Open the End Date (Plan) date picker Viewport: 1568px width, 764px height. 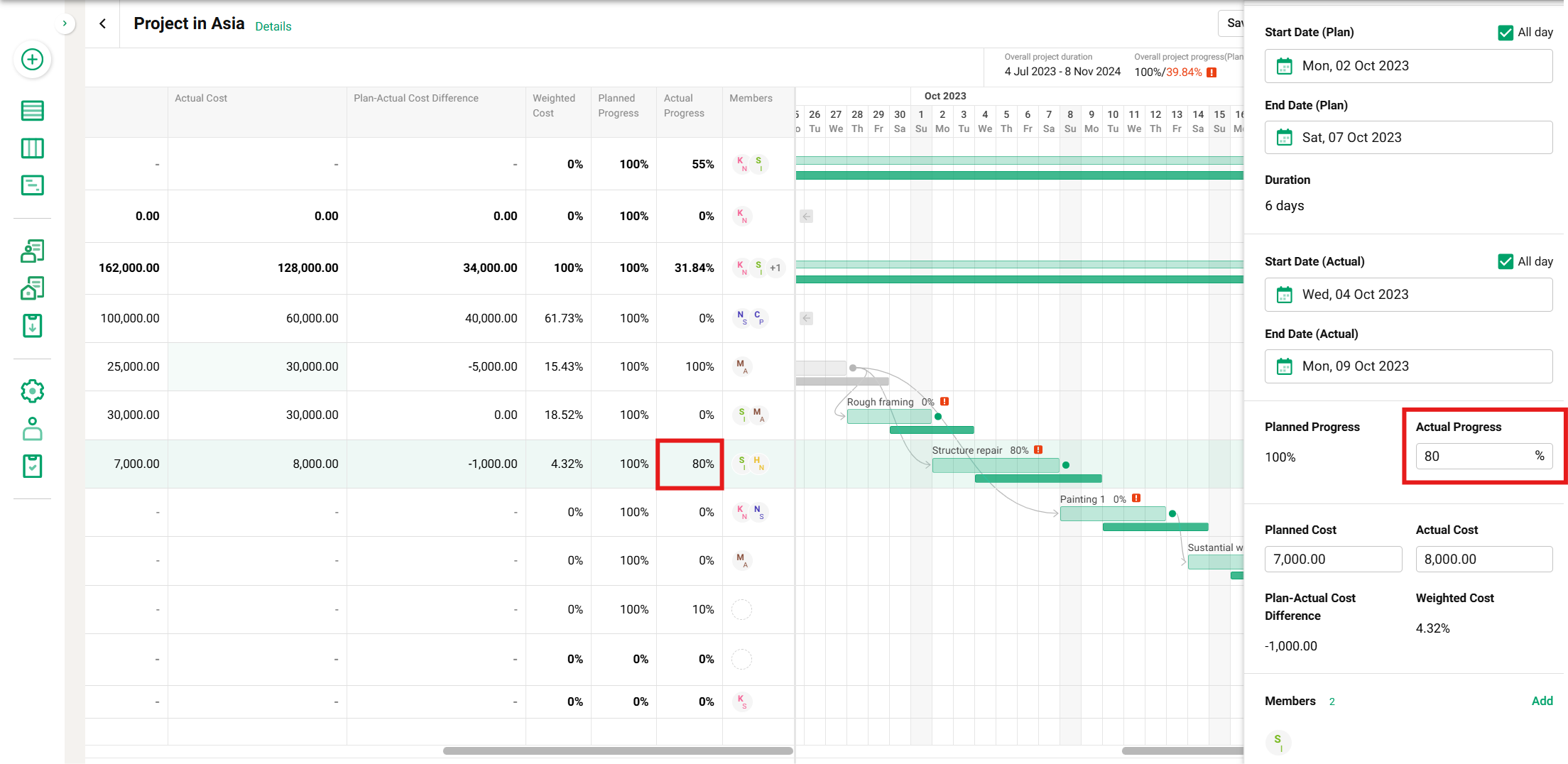click(1408, 138)
